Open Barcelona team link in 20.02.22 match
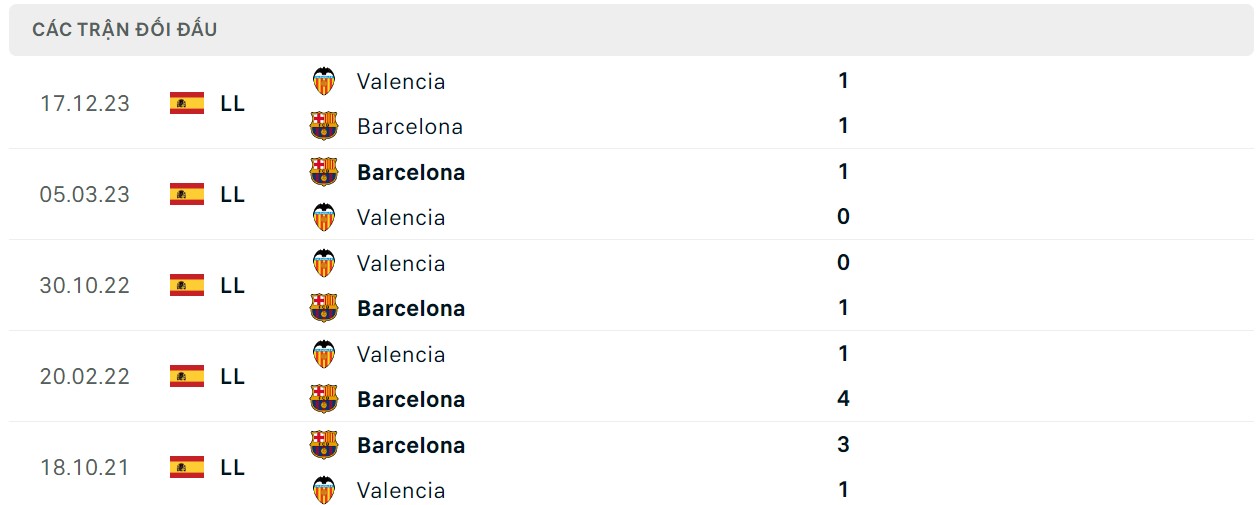The image size is (1260, 505). tap(411, 399)
